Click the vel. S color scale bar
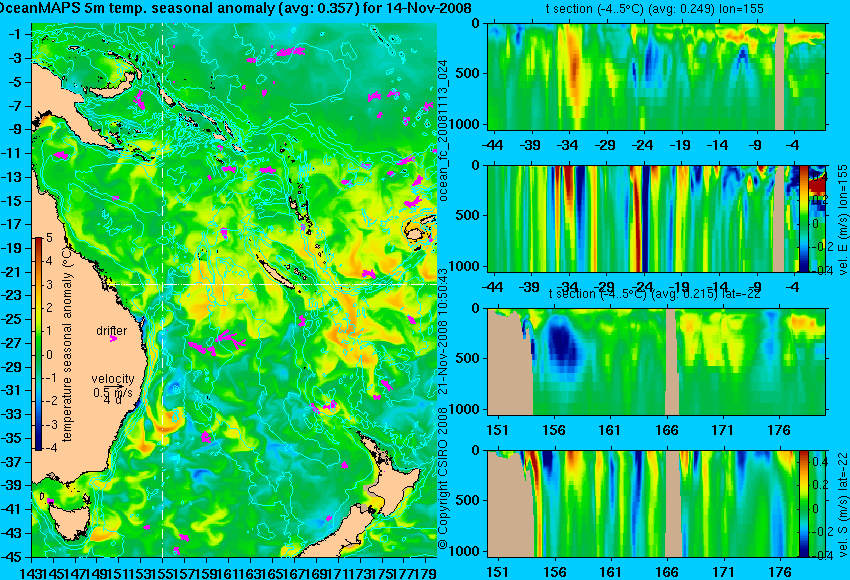This screenshot has width=850, height=580. (x=803, y=503)
